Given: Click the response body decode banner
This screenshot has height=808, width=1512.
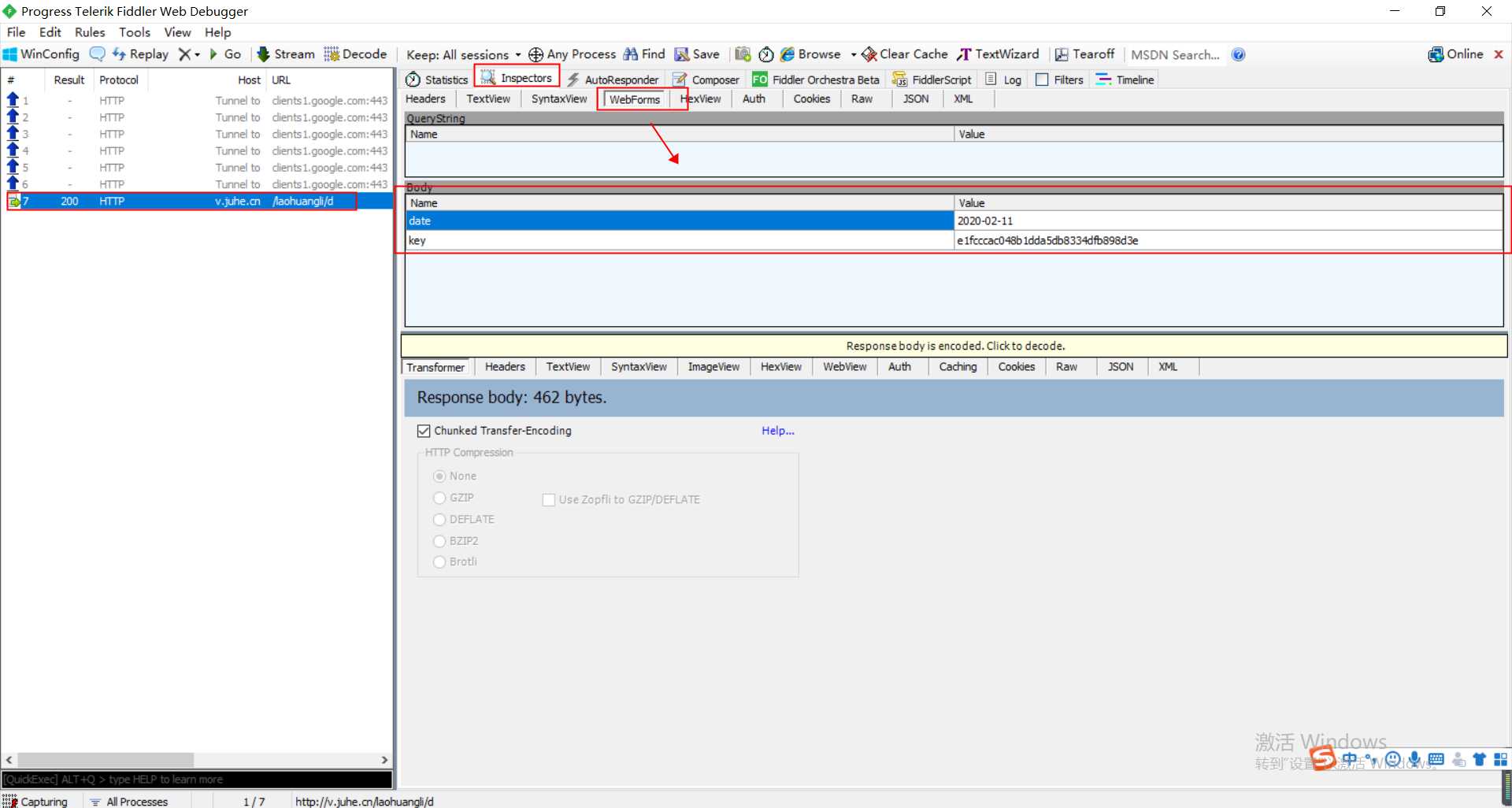Looking at the screenshot, I should click(x=954, y=346).
